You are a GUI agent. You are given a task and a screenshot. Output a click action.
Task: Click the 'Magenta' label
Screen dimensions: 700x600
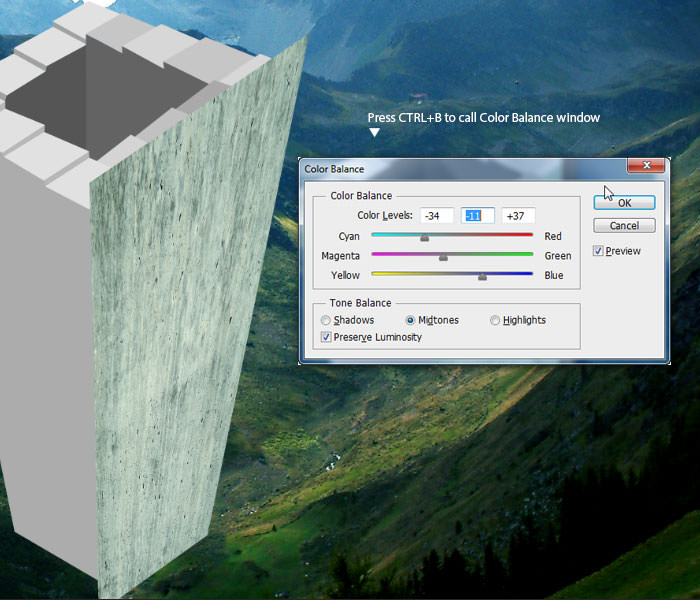tap(341, 256)
